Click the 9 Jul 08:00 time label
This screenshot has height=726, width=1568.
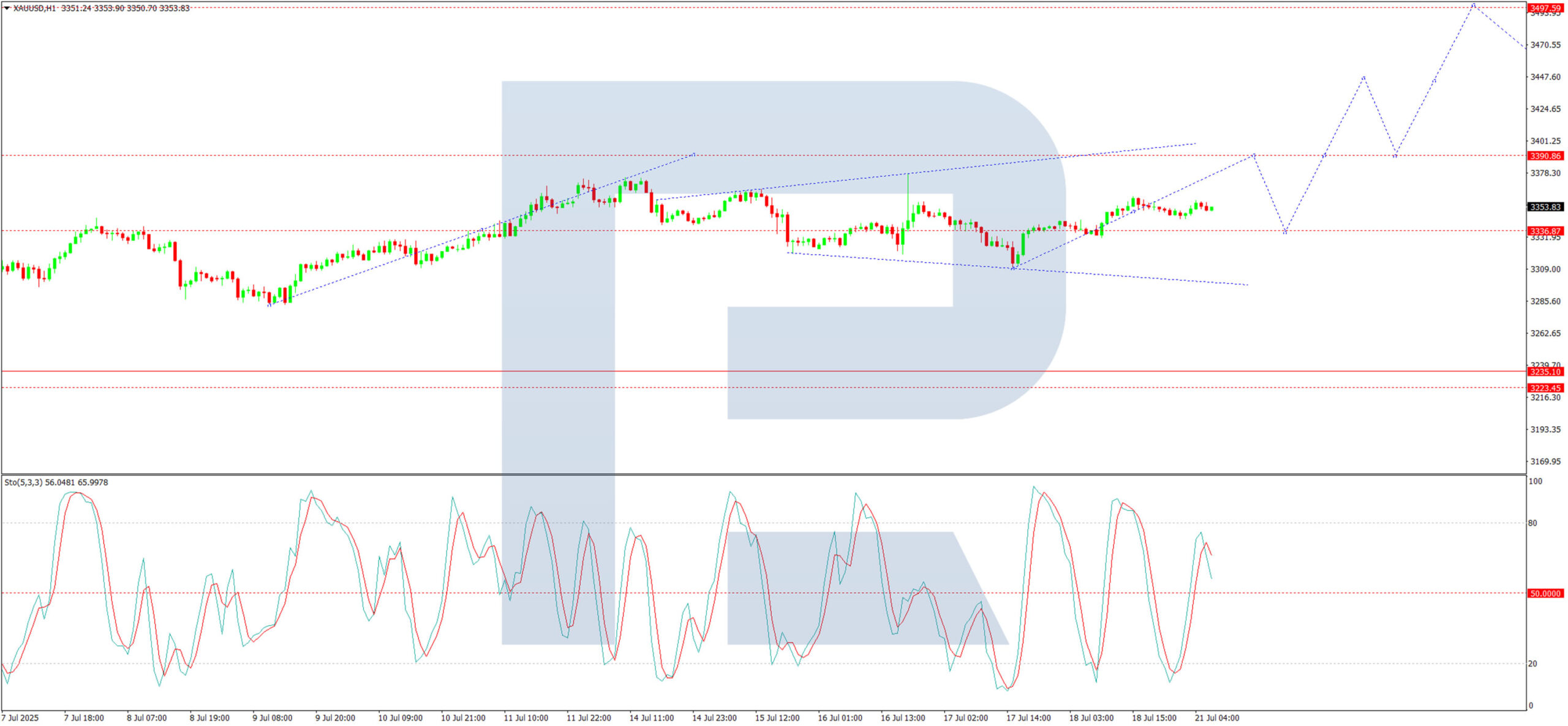click(x=272, y=717)
